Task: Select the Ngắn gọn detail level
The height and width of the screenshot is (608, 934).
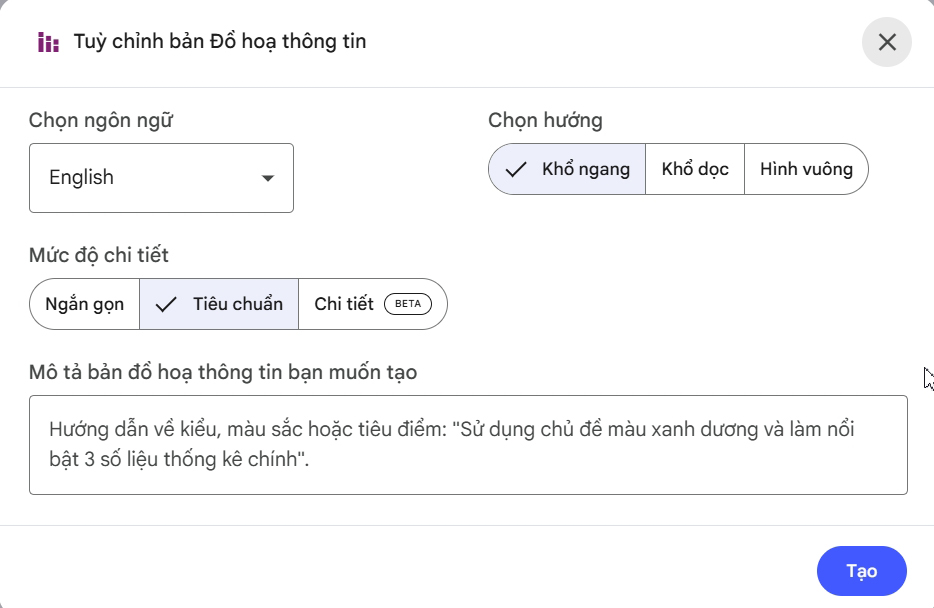Action: [84, 304]
